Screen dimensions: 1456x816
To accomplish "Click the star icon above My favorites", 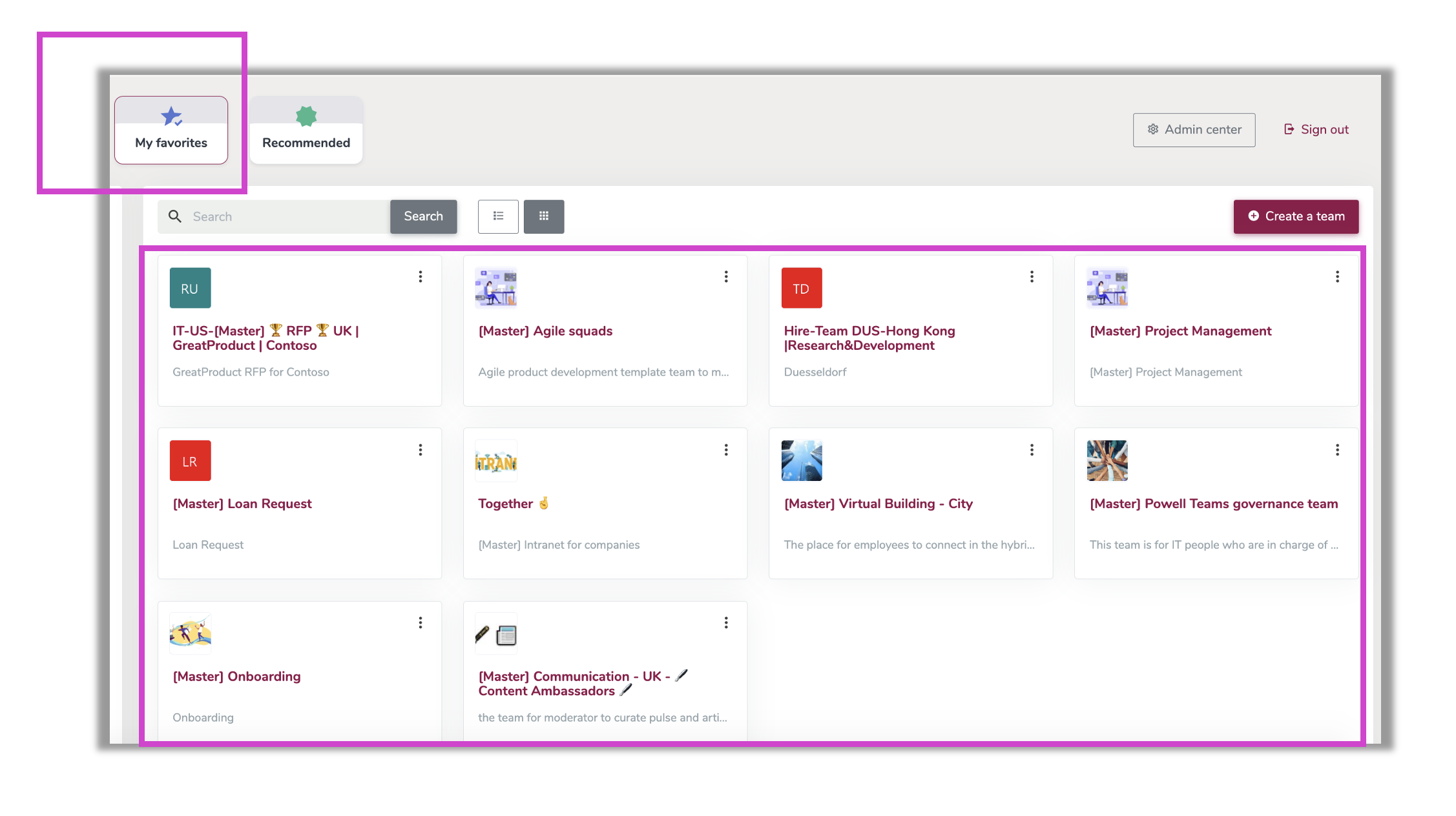I will click(171, 116).
